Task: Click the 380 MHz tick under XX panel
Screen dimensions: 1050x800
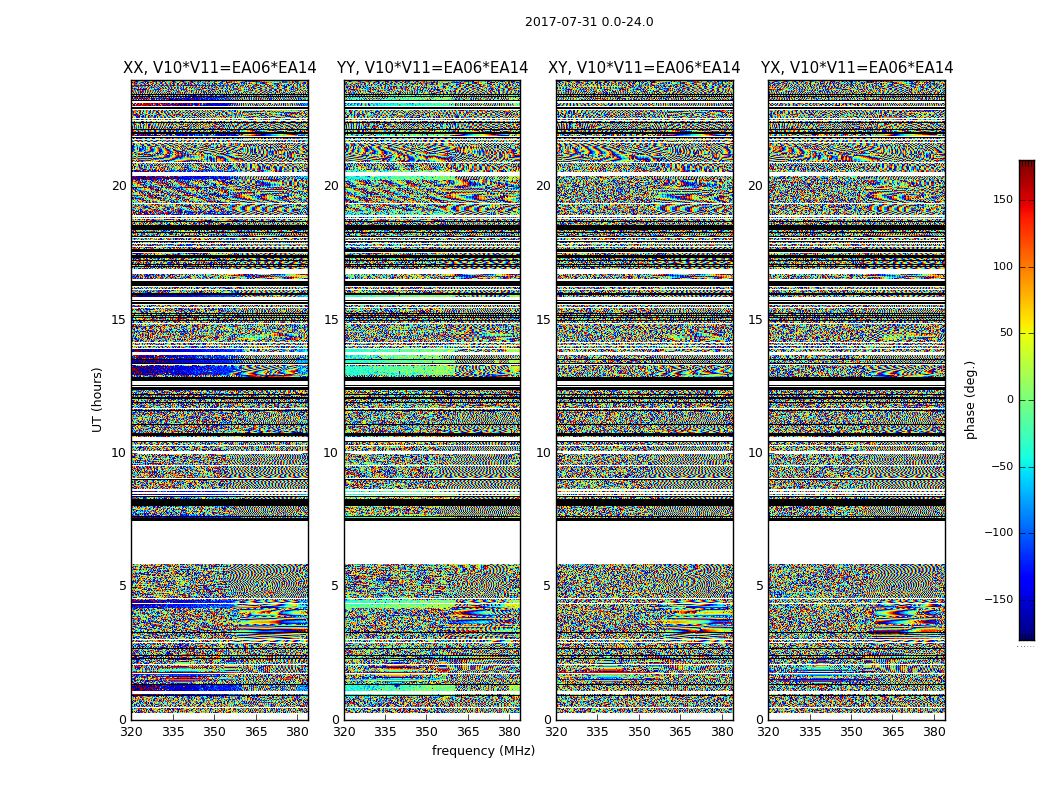Action: pyautogui.click(x=297, y=732)
